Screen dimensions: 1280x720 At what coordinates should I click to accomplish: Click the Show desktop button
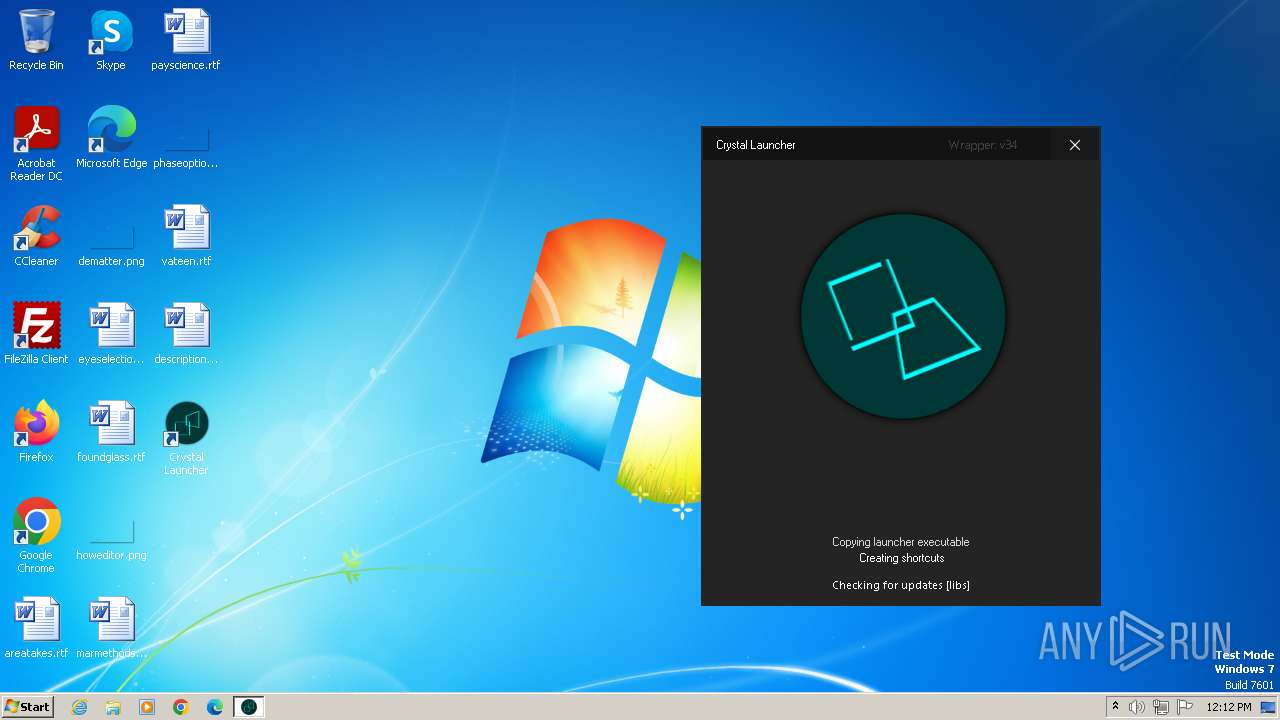pos(1269,707)
